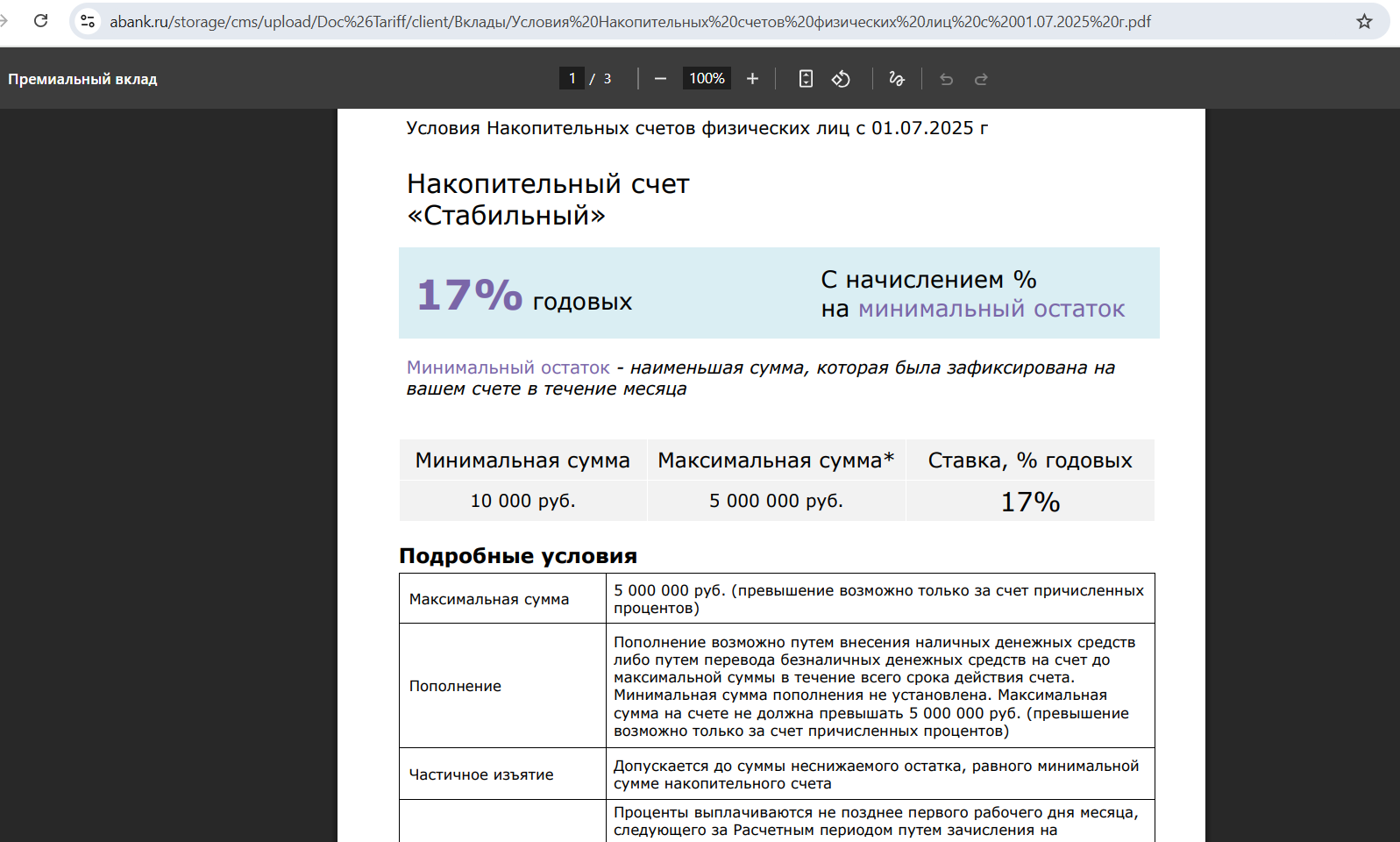
Task: Click the purple 'Минимальный остаток' definition term
Action: pos(508,367)
